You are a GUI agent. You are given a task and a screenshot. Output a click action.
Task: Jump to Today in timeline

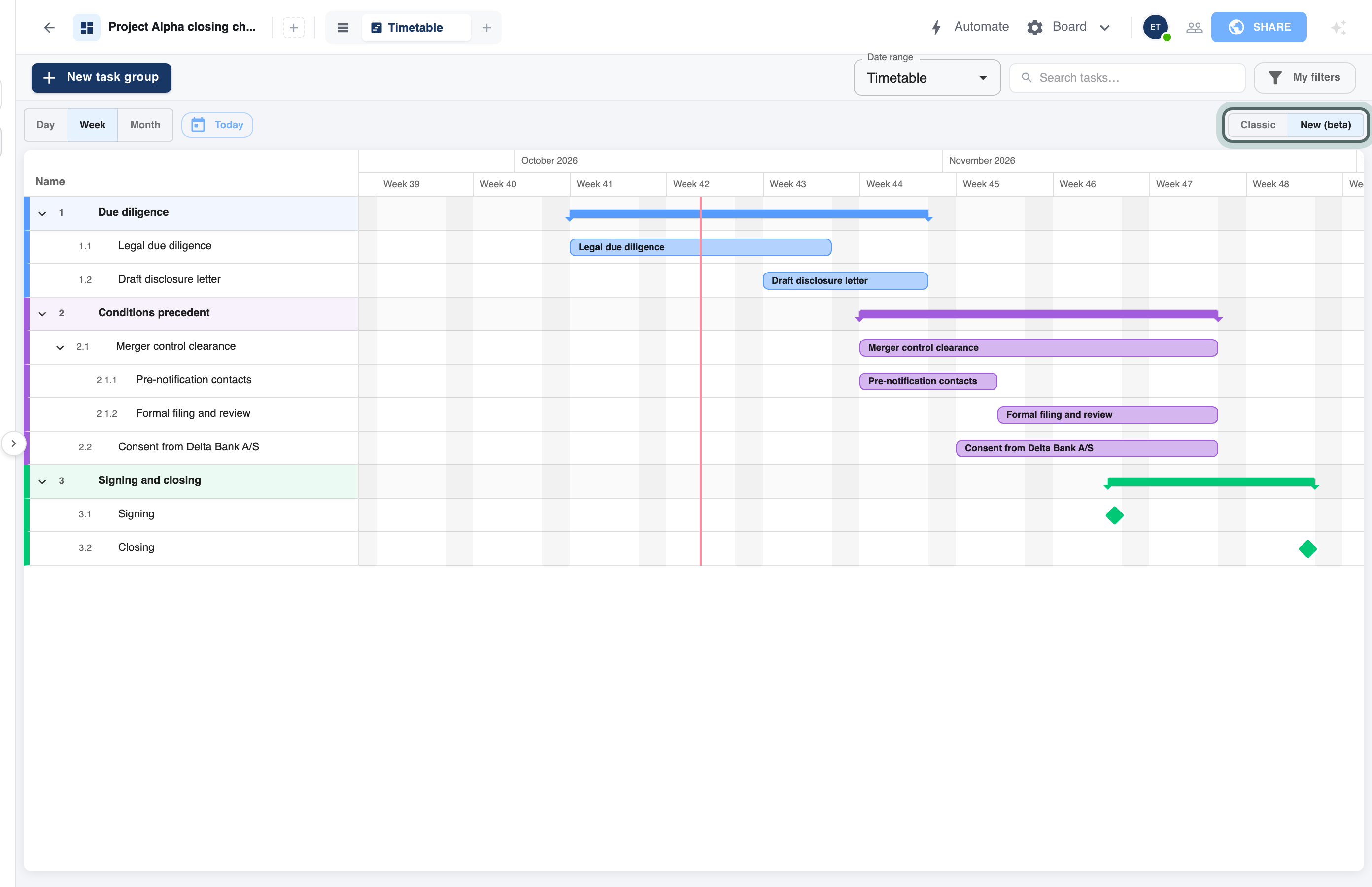click(x=217, y=125)
